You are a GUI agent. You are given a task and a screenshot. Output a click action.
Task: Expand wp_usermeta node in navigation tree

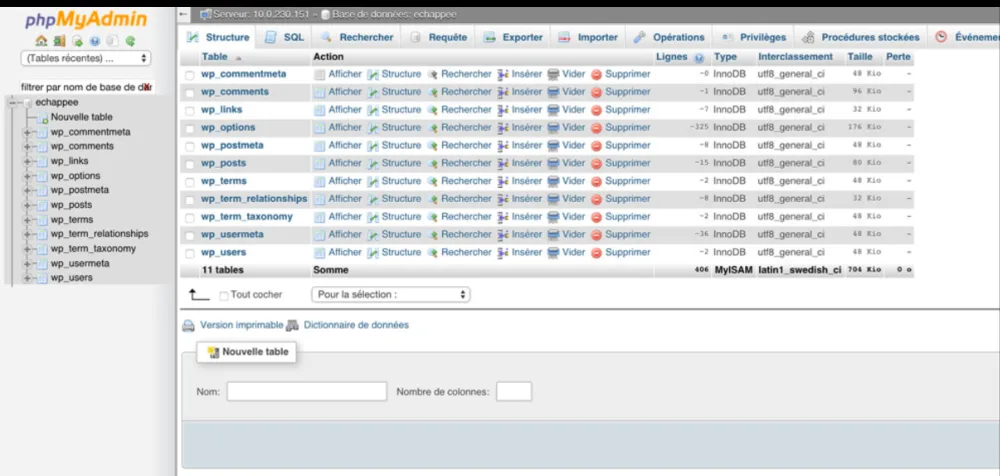click(x=28, y=264)
